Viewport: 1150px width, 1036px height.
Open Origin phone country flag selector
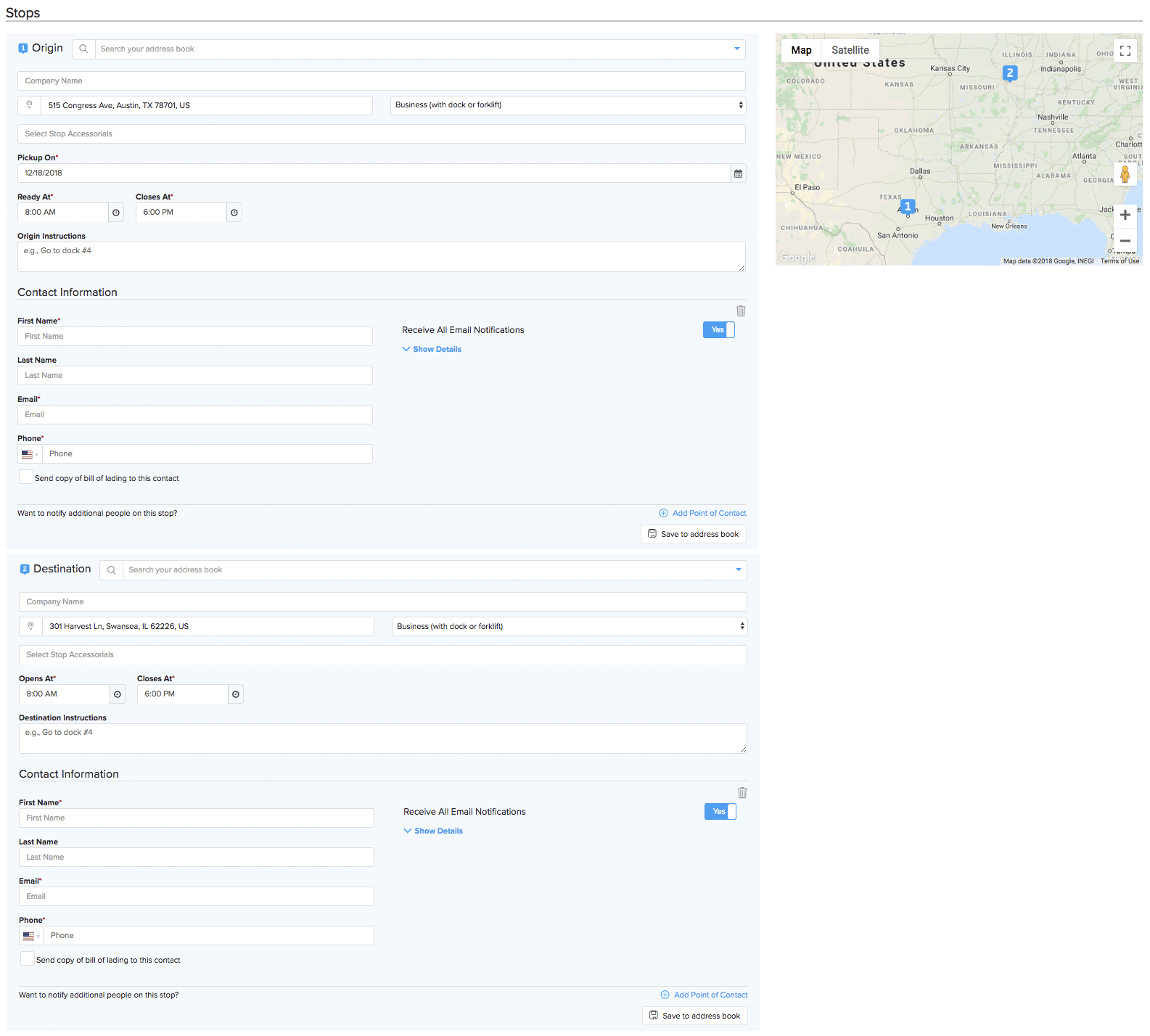coord(30,454)
